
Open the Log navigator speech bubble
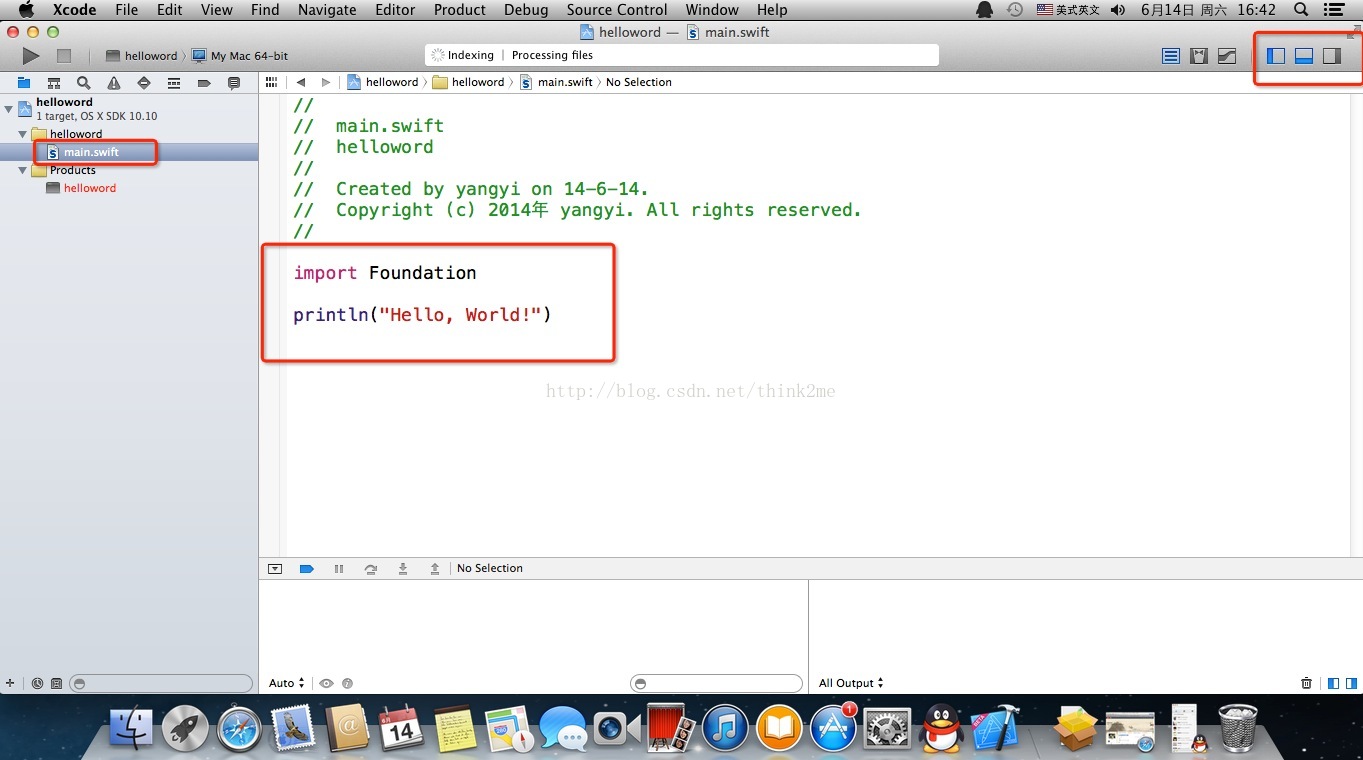(234, 83)
